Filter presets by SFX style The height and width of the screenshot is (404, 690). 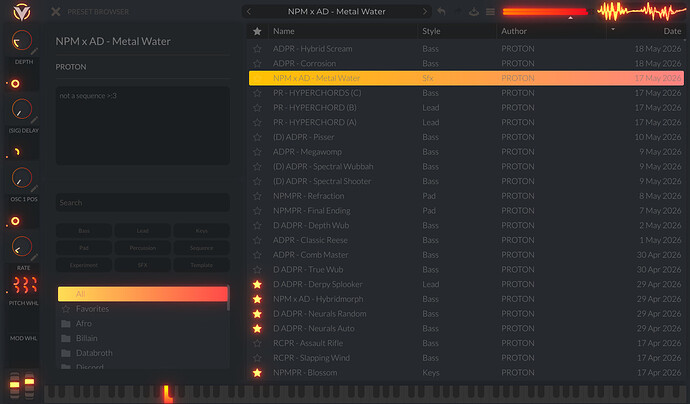coord(143,265)
